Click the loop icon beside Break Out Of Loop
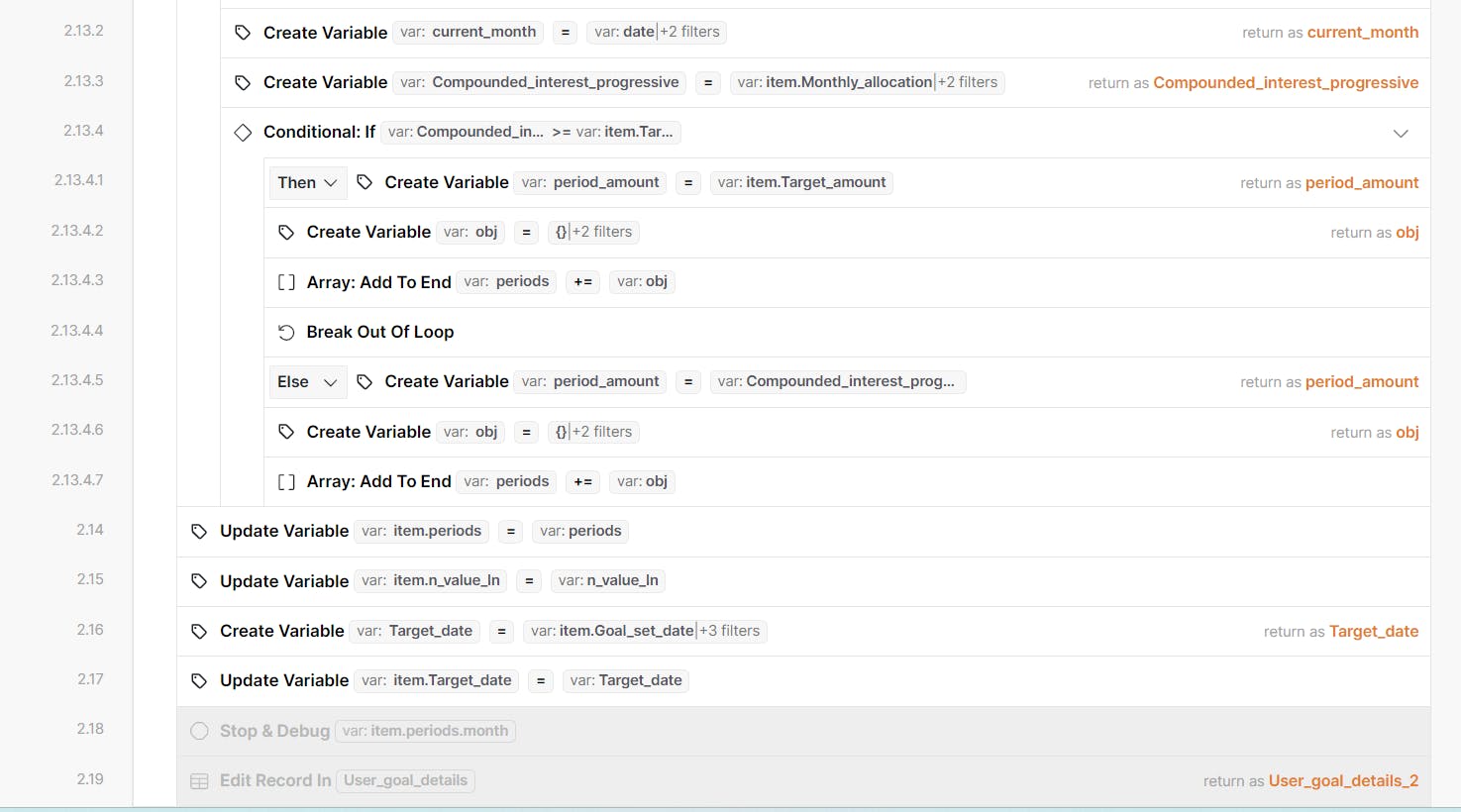Screen dimensions: 1461x812 pyautogui.click(x=286, y=333)
